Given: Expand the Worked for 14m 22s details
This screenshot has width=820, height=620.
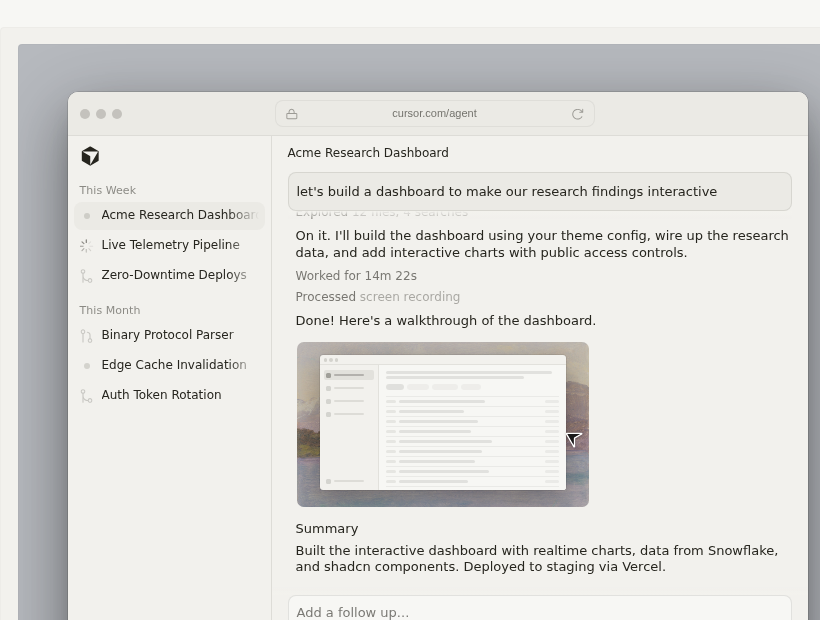Looking at the screenshot, I should pos(356,275).
